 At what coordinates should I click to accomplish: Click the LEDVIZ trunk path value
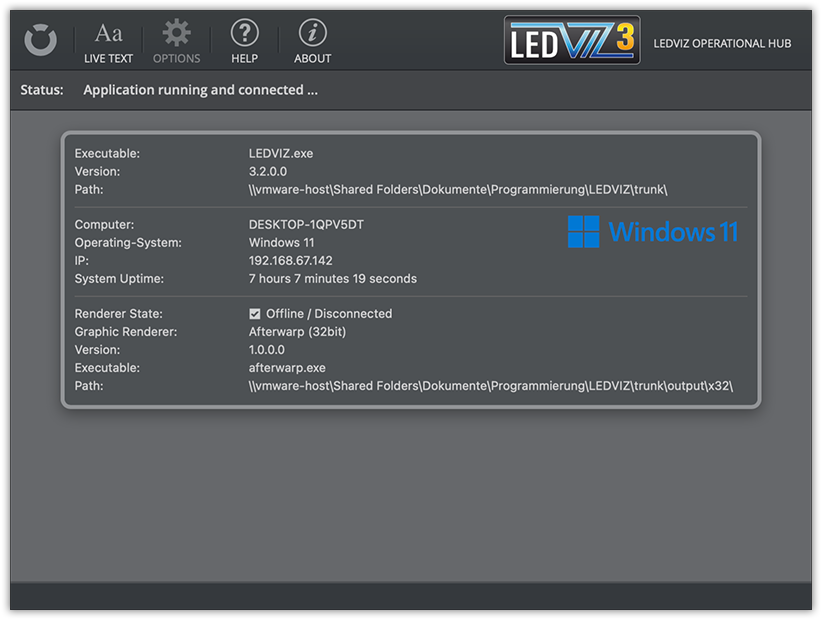tap(458, 190)
